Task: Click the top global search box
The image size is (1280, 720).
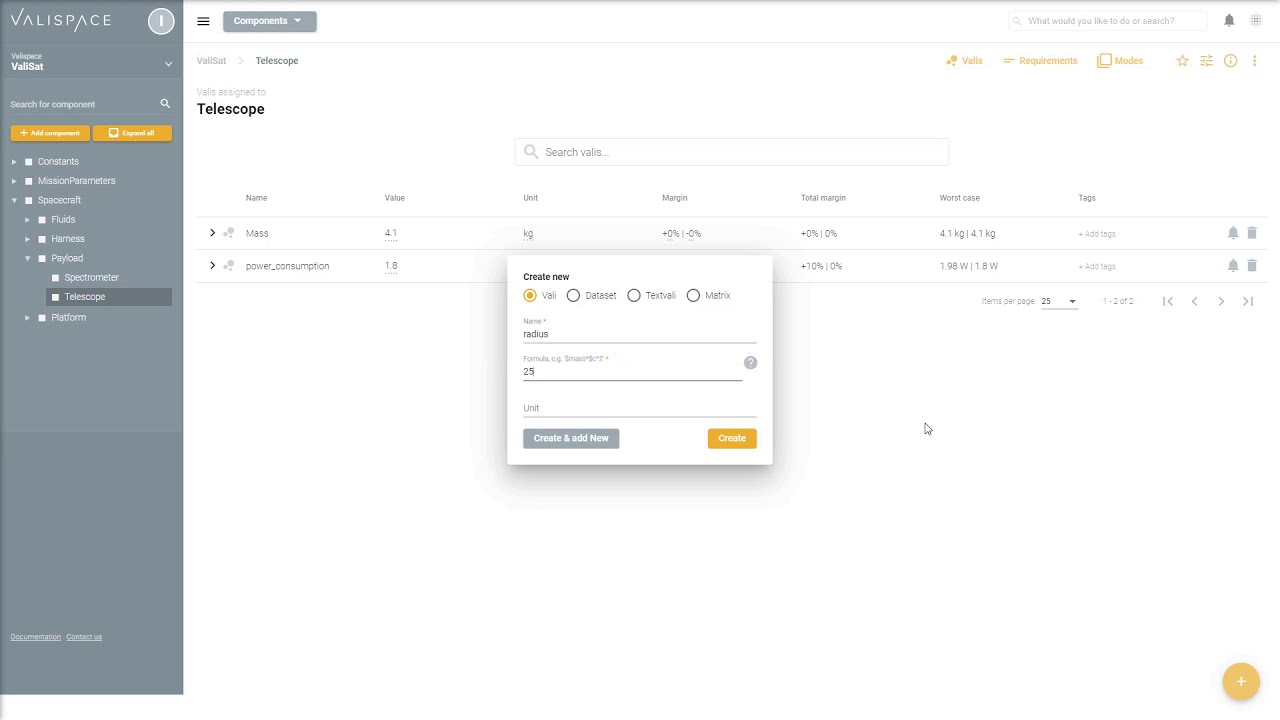Action: tap(1107, 21)
